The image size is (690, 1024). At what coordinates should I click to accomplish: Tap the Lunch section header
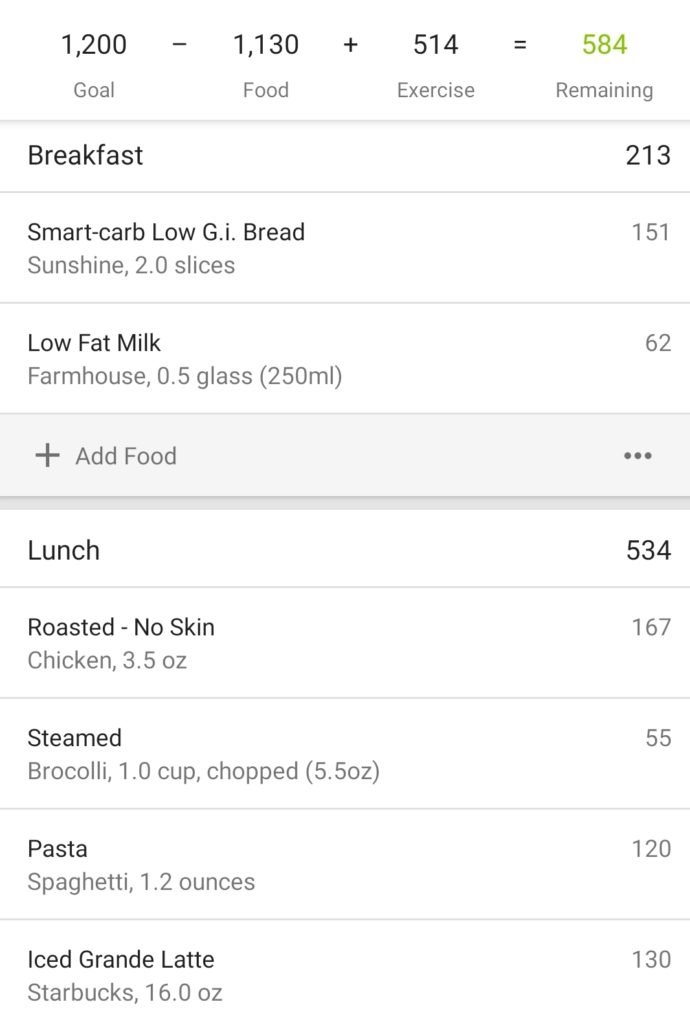(x=64, y=550)
